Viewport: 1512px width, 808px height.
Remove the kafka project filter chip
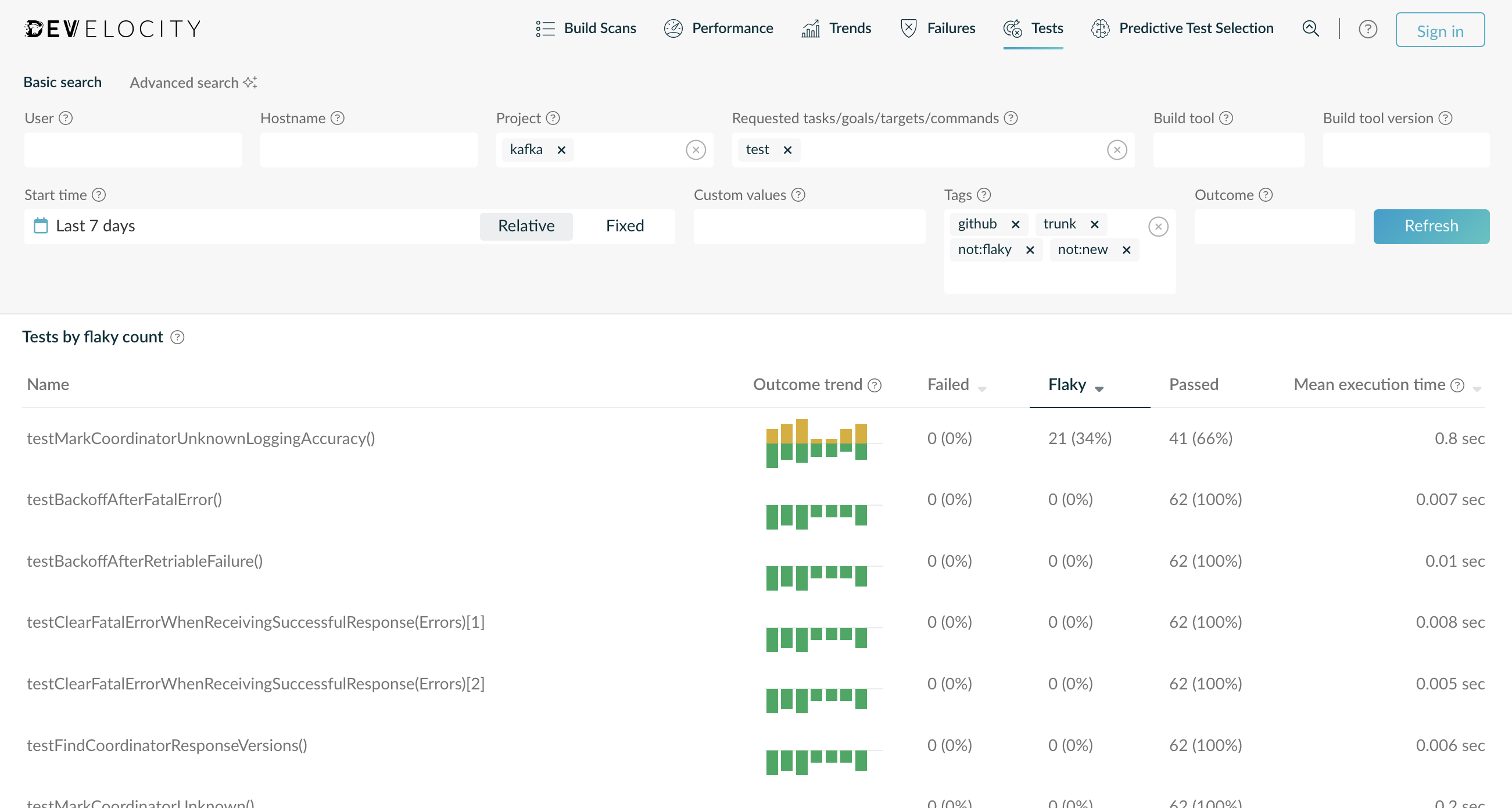click(561, 150)
